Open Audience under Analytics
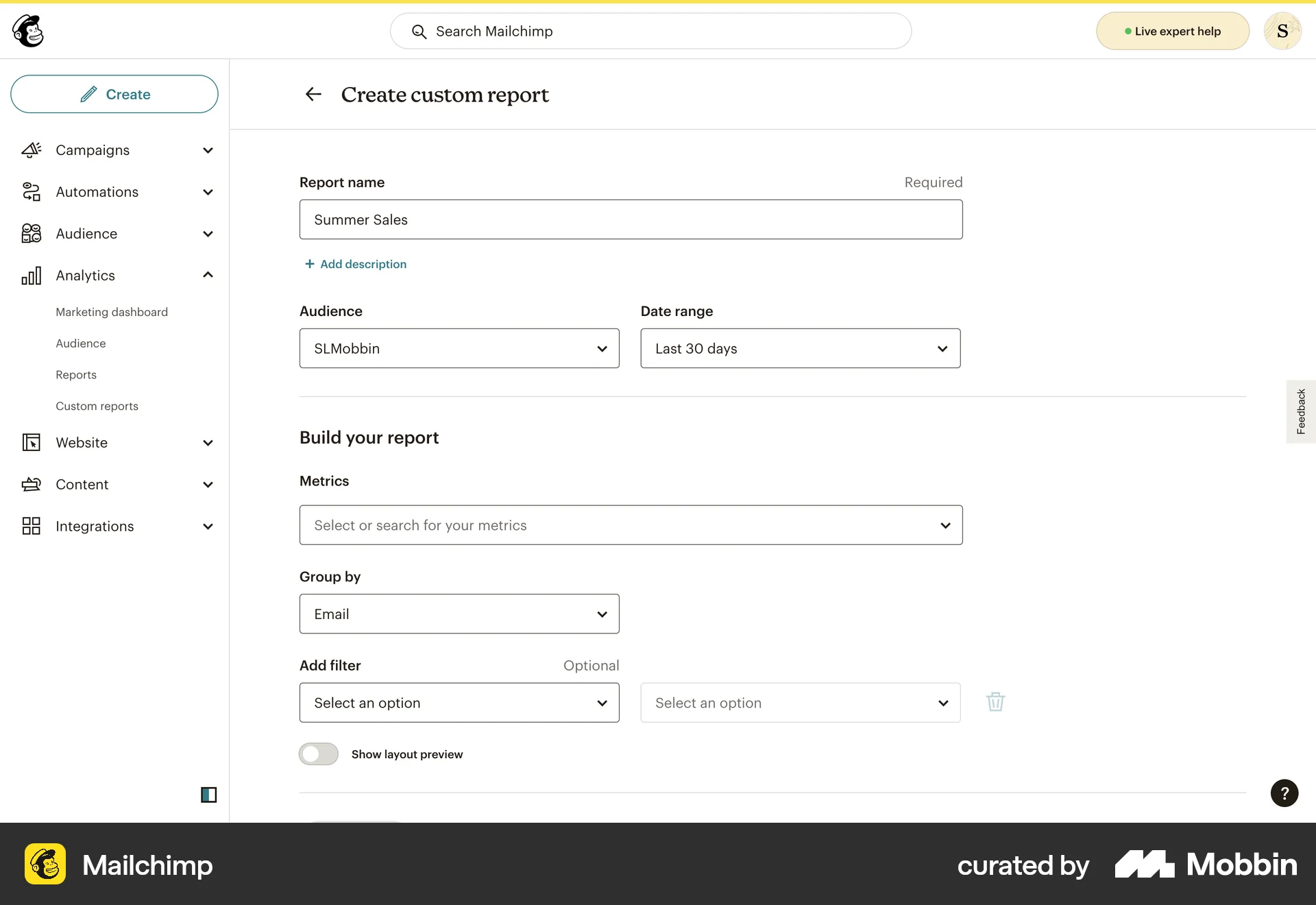 click(x=81, y=343)
